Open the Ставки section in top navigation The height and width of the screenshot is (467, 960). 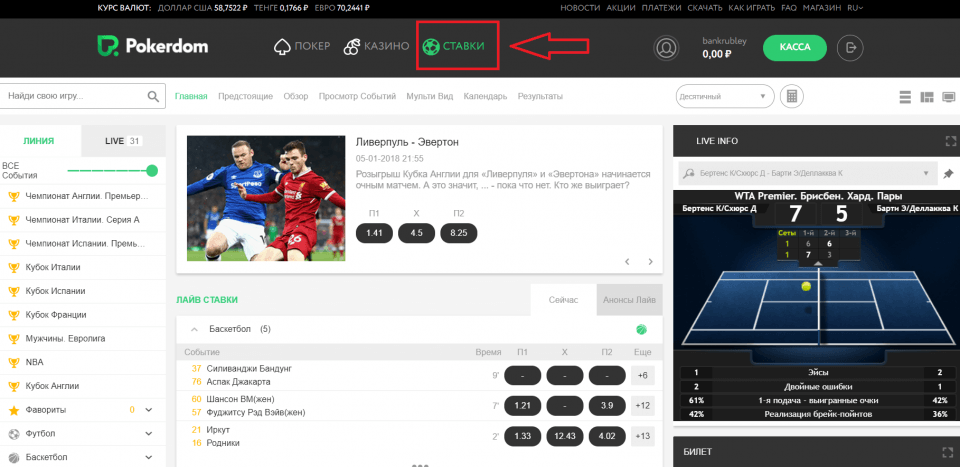pyautogui.click(x=453, y=47)
